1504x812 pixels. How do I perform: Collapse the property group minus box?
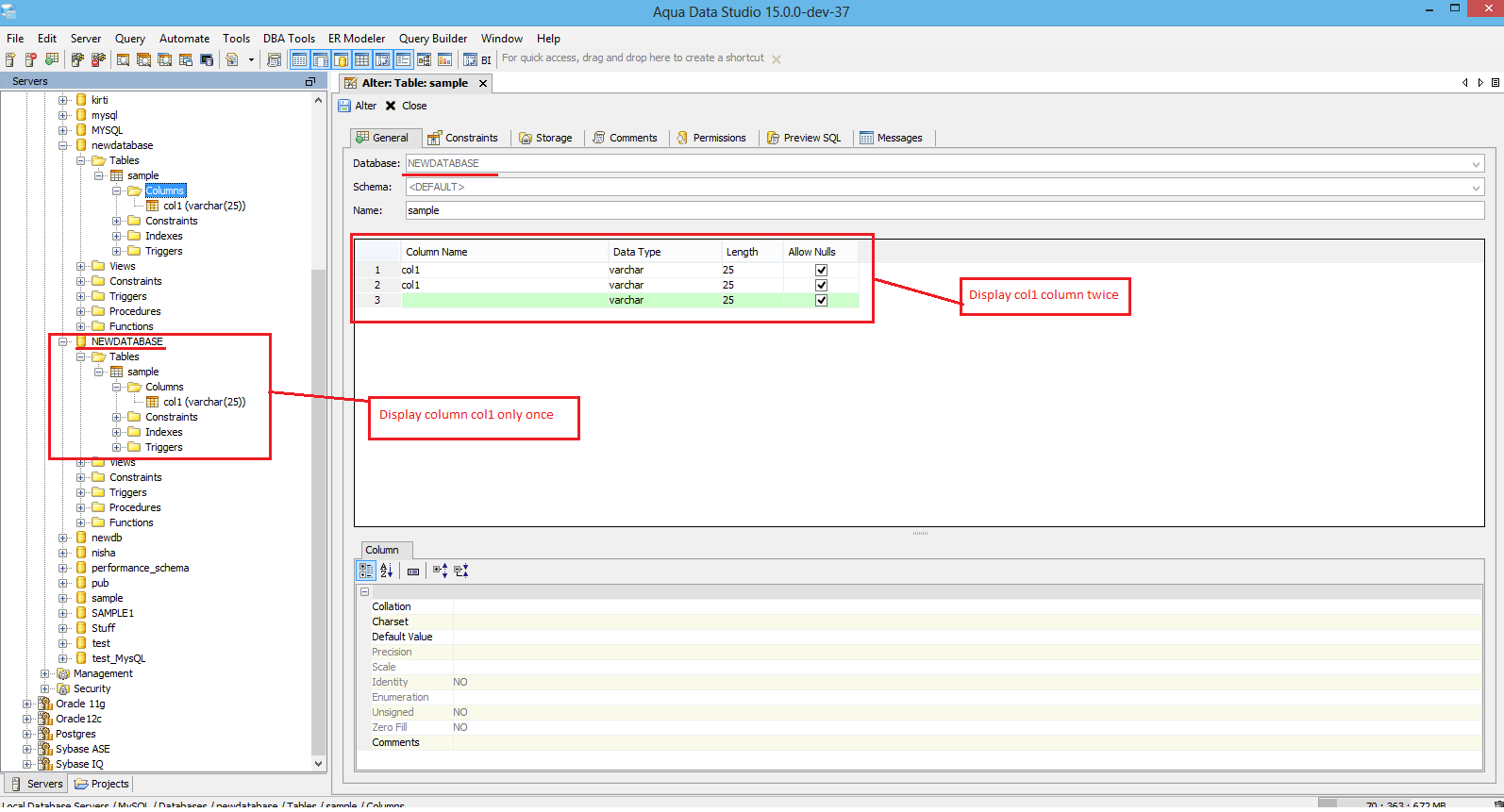364,591
